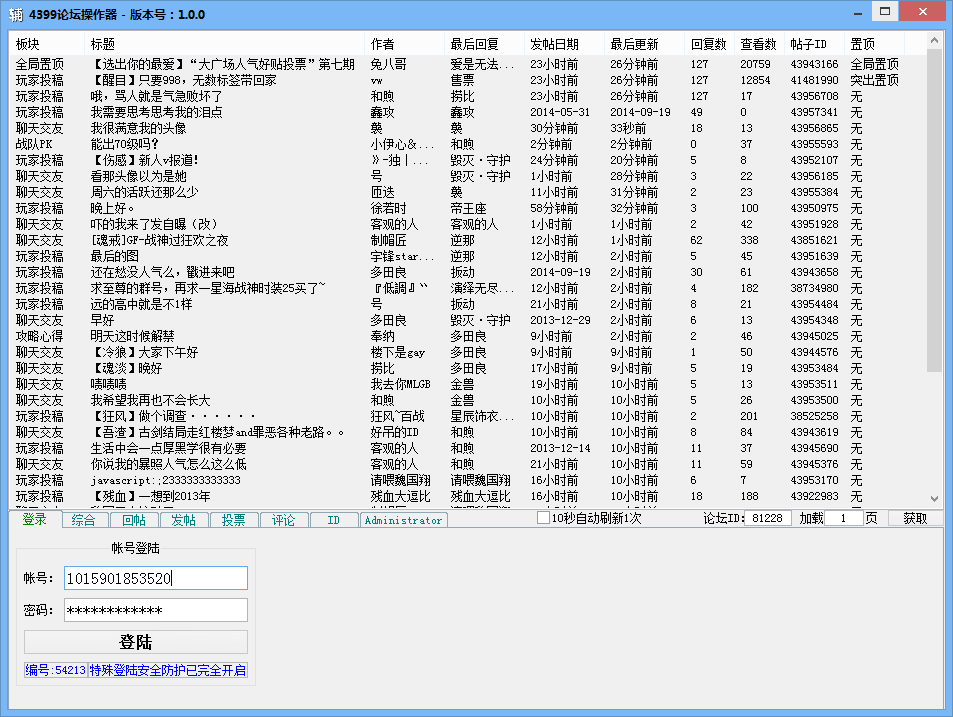
Task: Click the 论坛ID input field
Action: (768, 518)
